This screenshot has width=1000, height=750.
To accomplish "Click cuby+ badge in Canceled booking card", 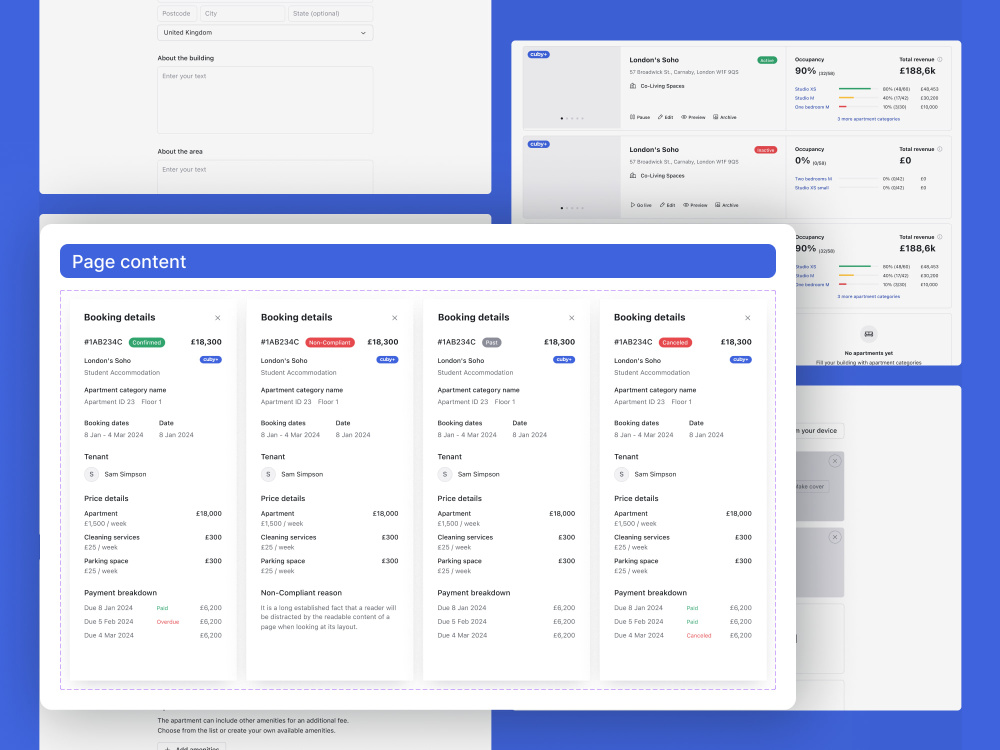I will [741, 360].
